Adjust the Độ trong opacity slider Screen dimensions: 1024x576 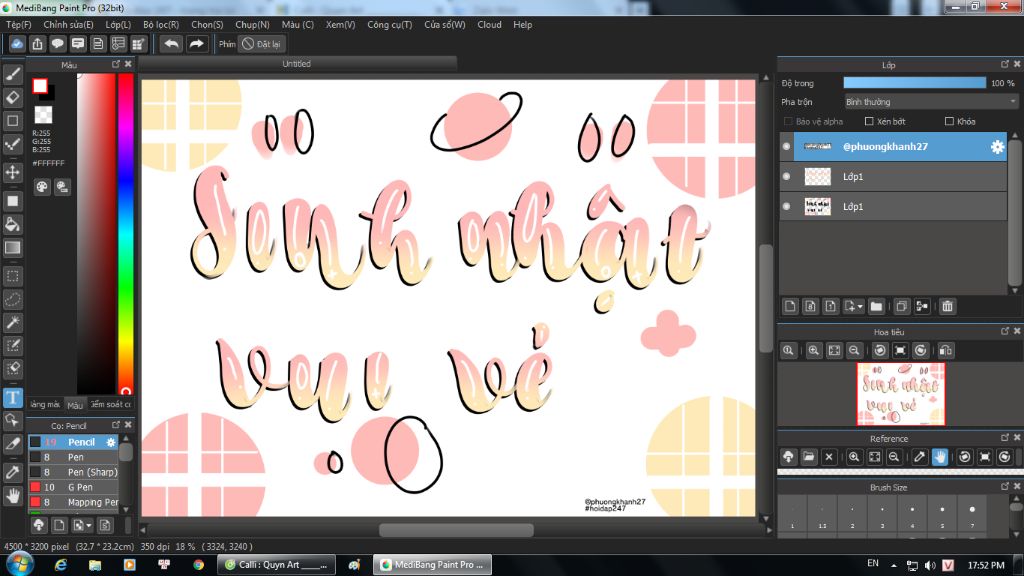point(914,83)
